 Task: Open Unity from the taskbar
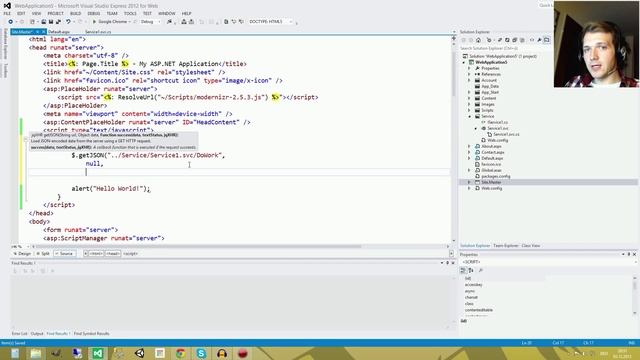point(139,353)
